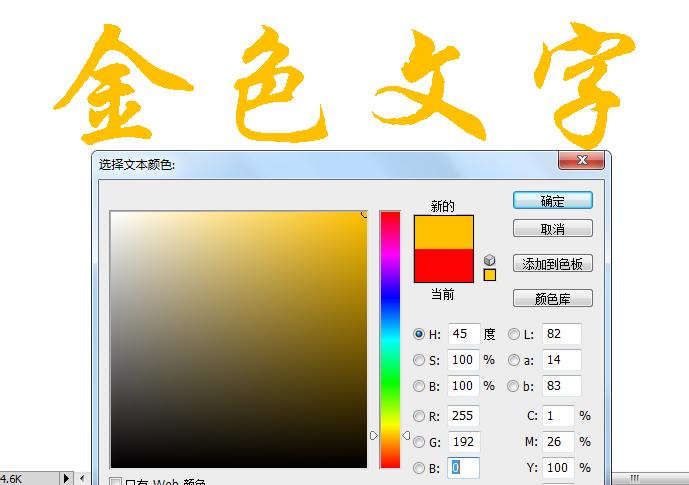Select the blue B radio button
Image resolution: width=689 pixels, height=485 pixels.
[x=419, y=468]
